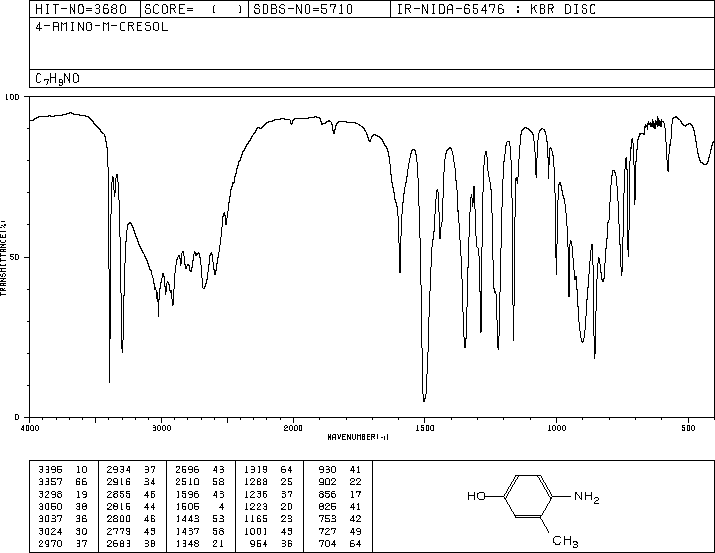This screenshot has height=553, width=715.
Task: Click the 100 y-axis tick label
Action: click(x=12, y=97)
